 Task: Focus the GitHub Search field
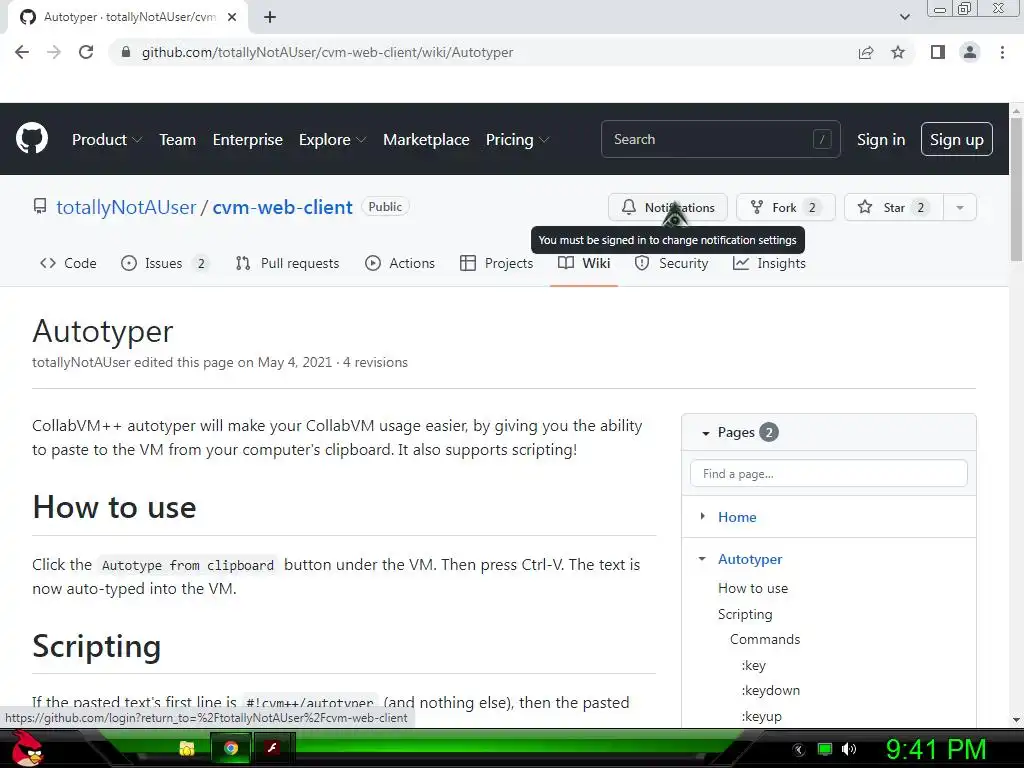720,139
